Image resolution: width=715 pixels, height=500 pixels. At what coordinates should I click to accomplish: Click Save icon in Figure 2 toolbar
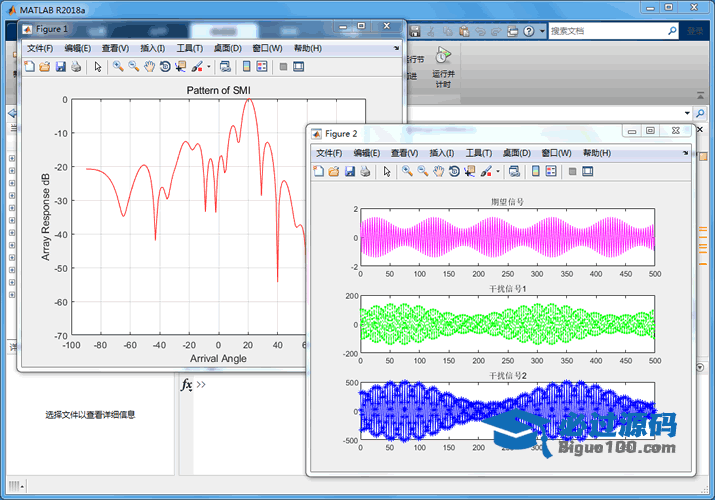click(x=350, y=171)
